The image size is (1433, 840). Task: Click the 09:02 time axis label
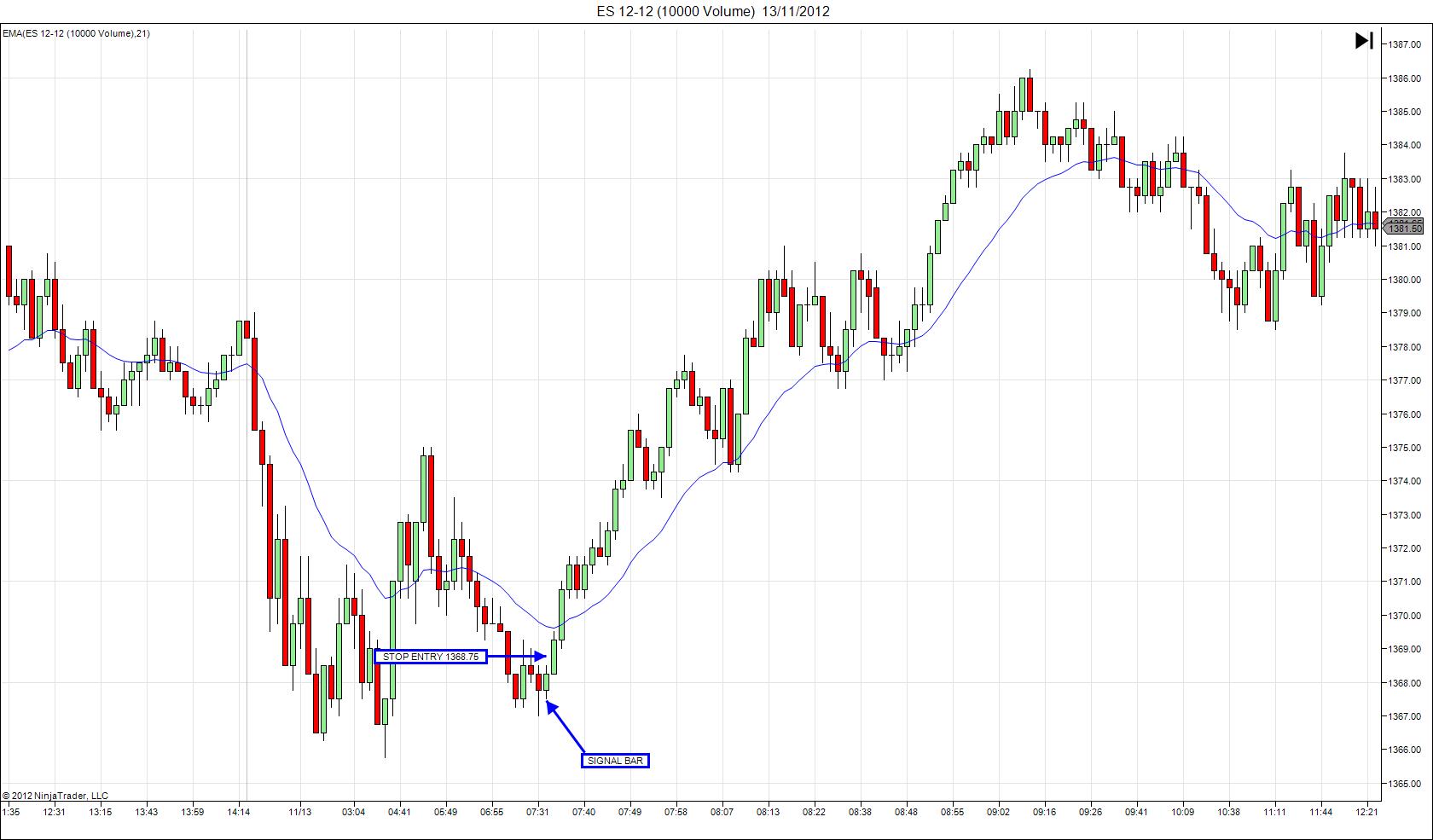(998, 812)
